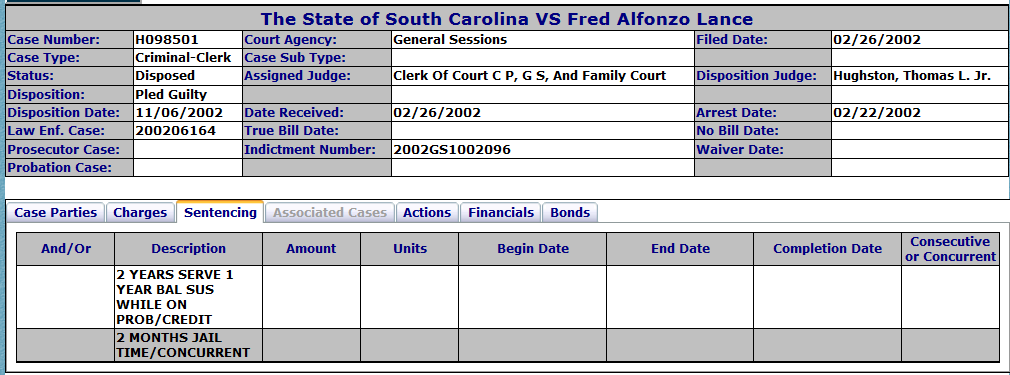This screenshot has width=1010, height=375.
Task: Switch to the Charges tab
Action: pos(140,213)
